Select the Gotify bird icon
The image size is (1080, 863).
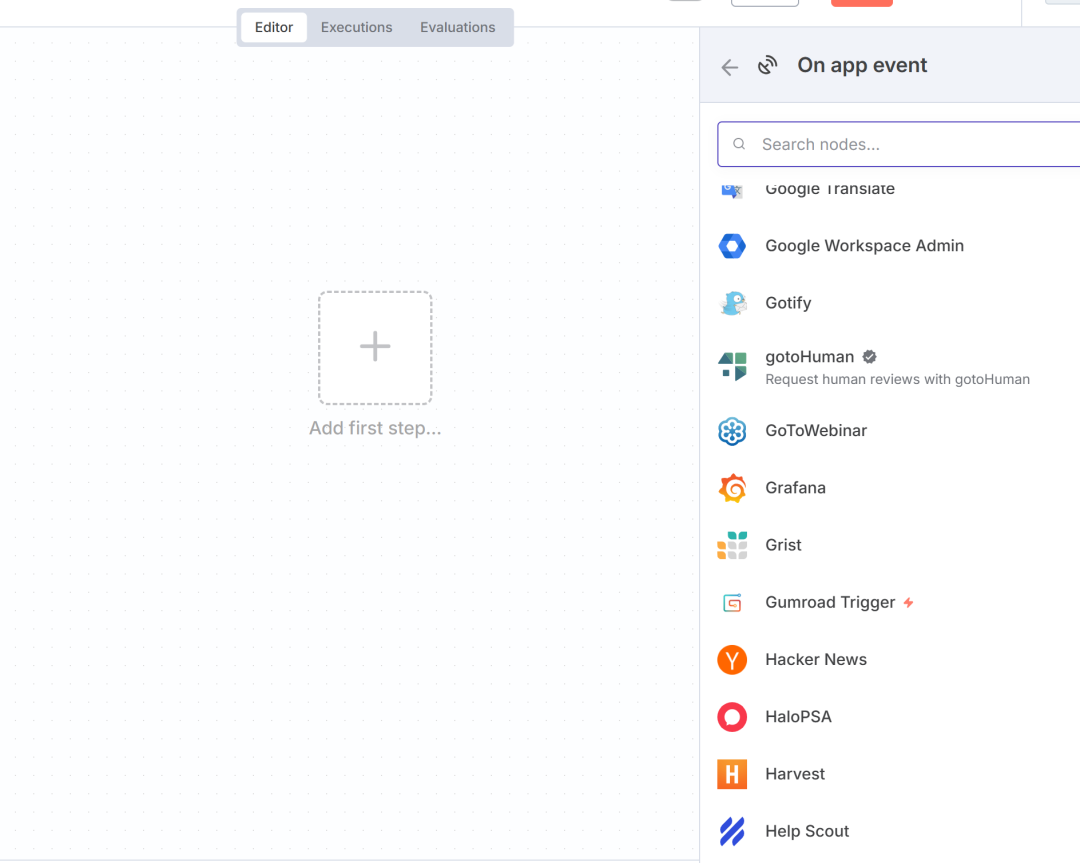(x=732, y=303)
